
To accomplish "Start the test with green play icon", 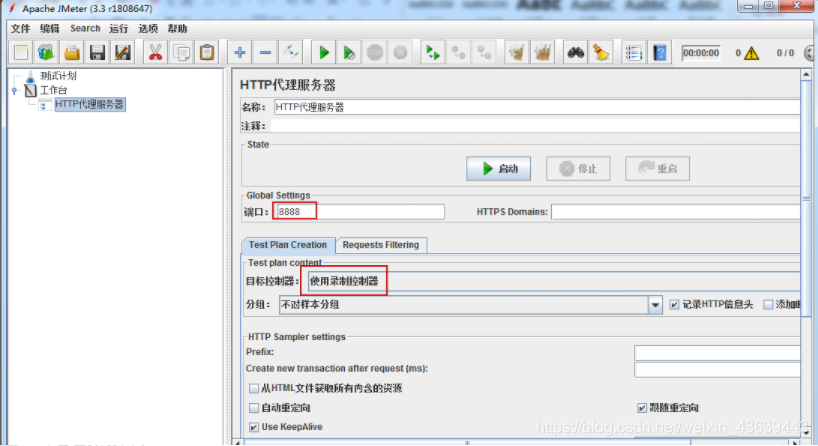I will [x=323, y=53].
